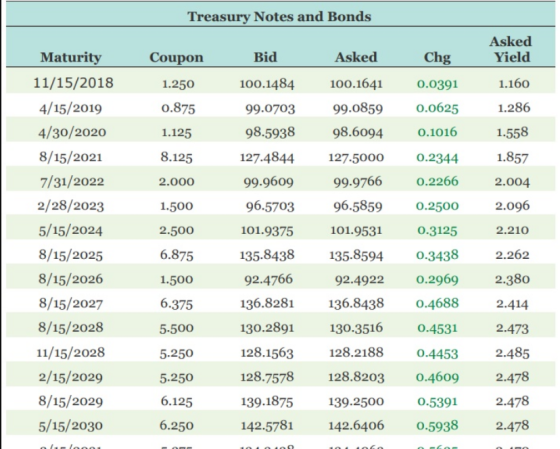Click bid price 96.5703
The height and width of the screenshot is (449, 560).
270,206
